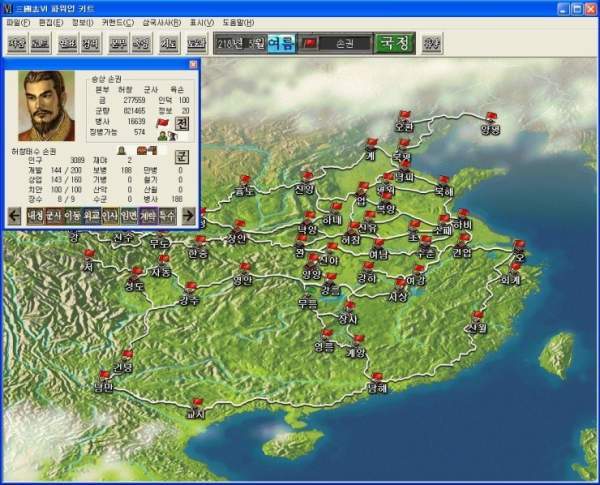Select the 교지 city flag on map

coord(197,404)
